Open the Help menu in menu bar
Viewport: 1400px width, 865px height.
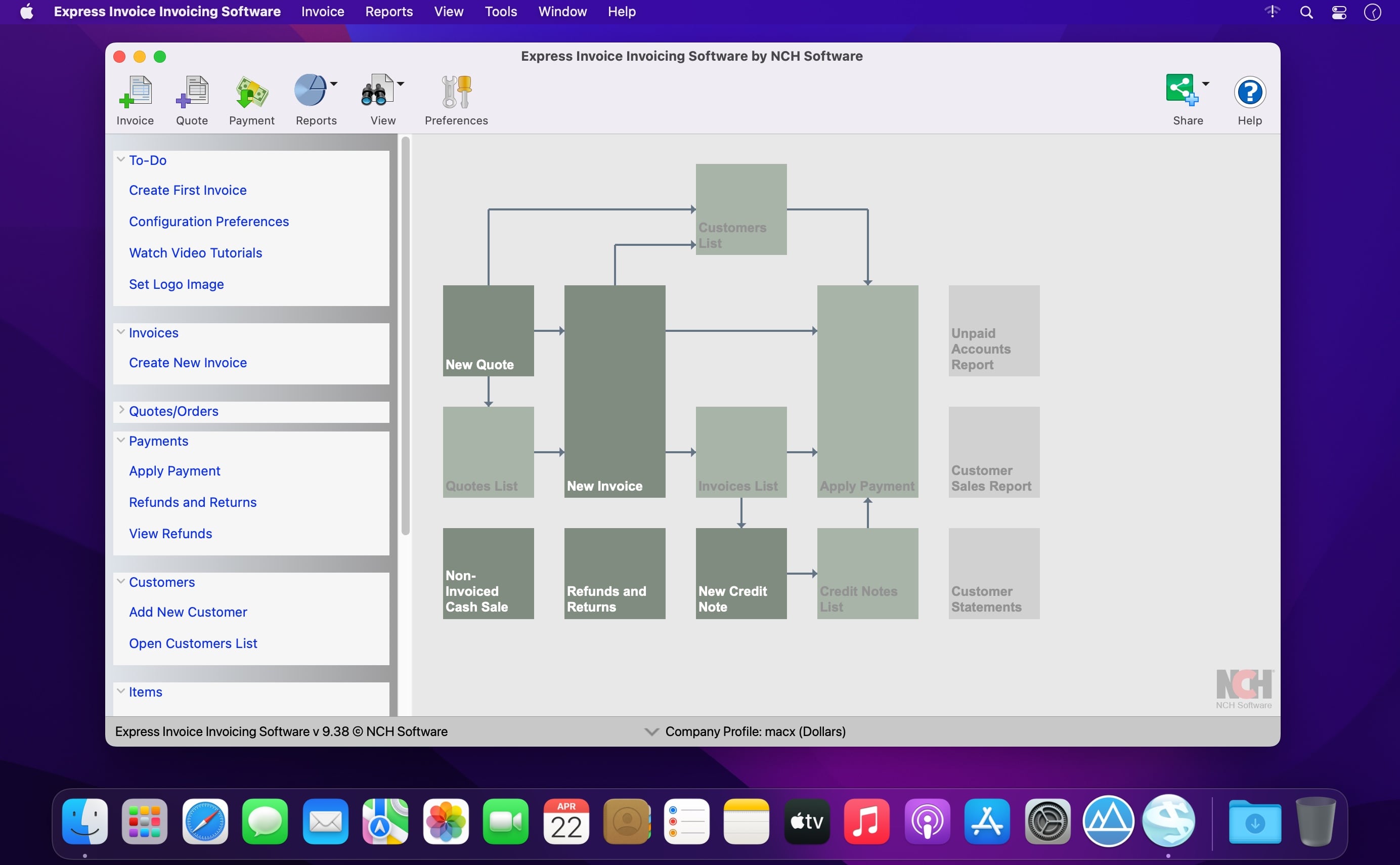tap(622, 12)
